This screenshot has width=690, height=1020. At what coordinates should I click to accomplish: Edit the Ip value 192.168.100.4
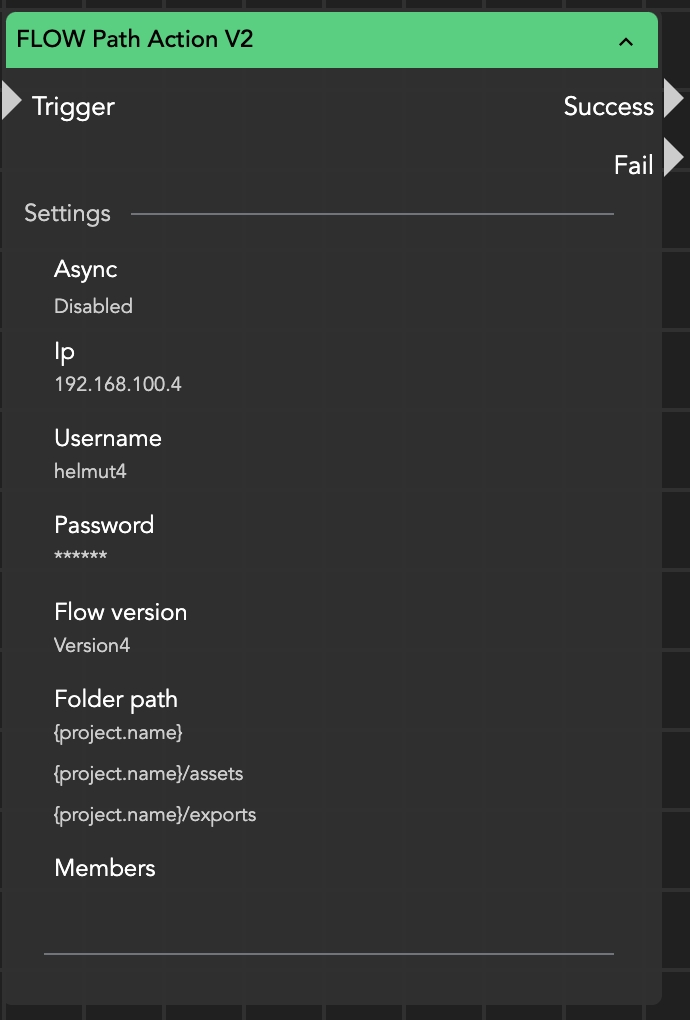[x=118, y=384]
